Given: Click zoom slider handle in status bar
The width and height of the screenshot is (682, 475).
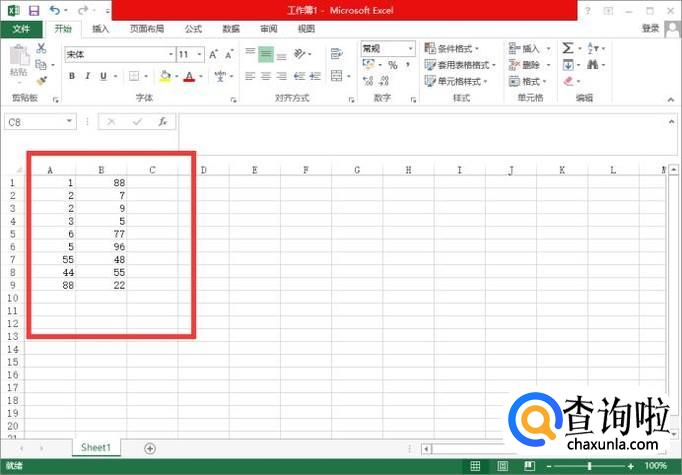Looking at the screenshot, I should click(589, 466).
